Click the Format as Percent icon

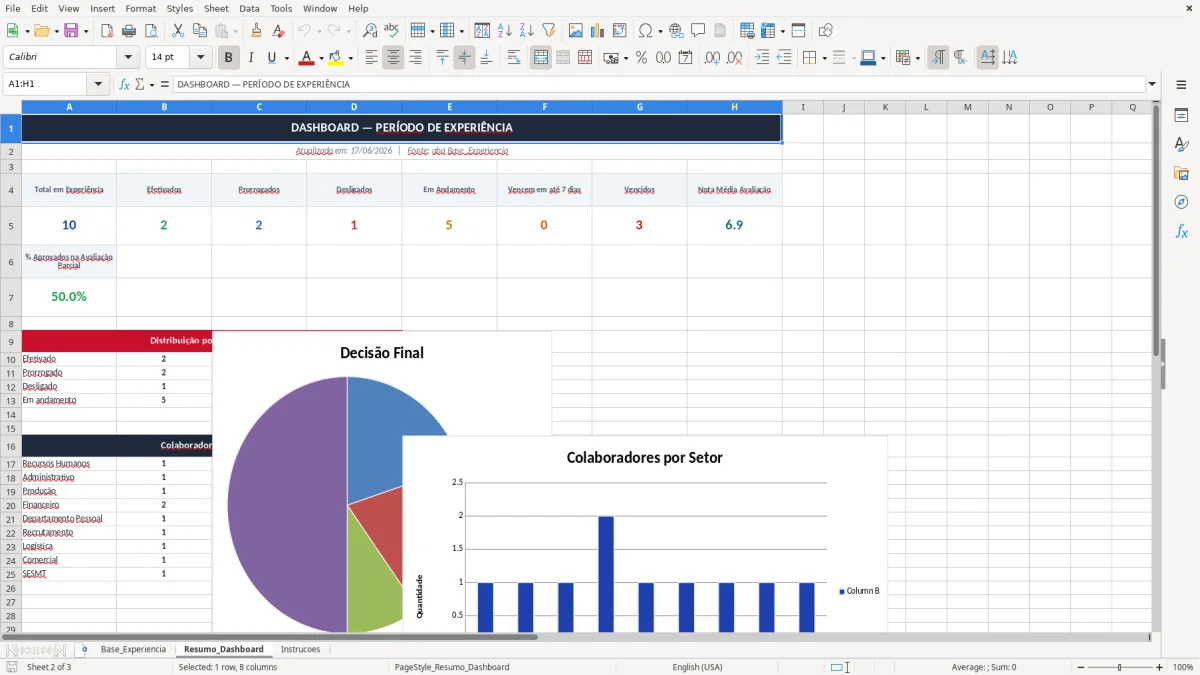coord(641,58)
